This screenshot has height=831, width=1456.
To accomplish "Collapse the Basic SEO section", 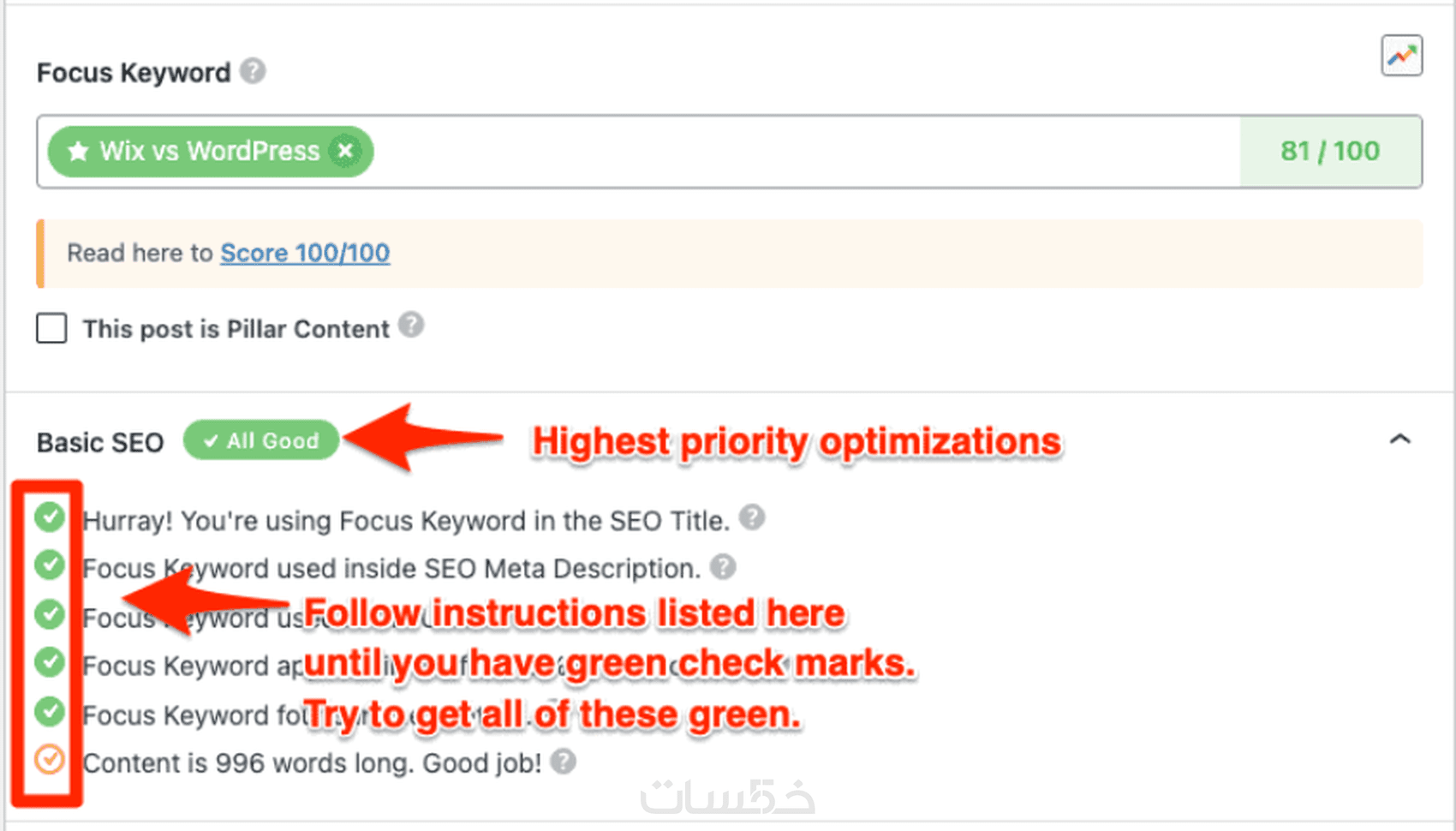I will 1399,439.
